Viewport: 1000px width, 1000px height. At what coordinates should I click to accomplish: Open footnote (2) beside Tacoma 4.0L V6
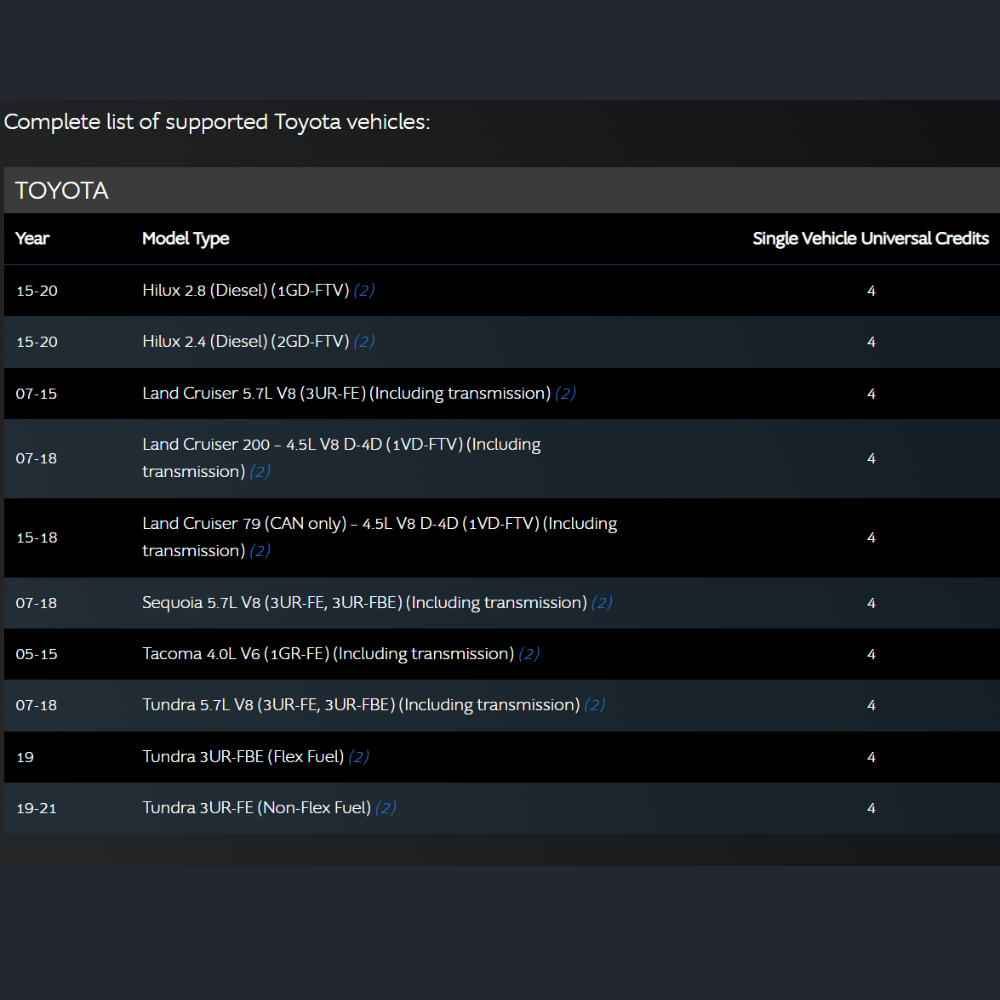(529, 653)
